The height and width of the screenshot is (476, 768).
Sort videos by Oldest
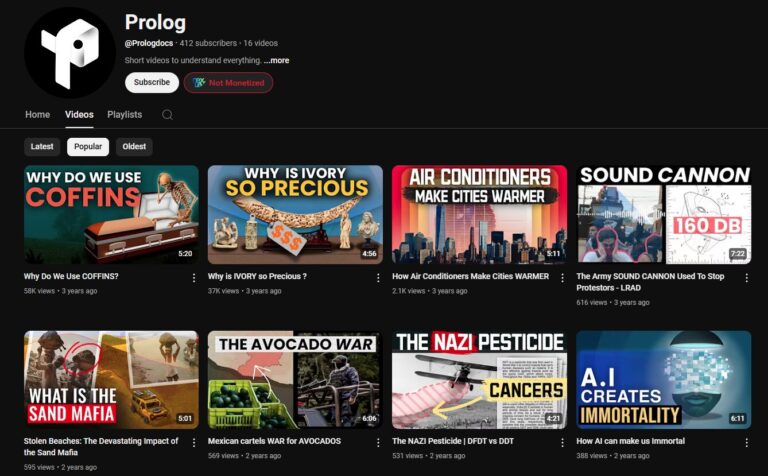[x=134, y=146]
